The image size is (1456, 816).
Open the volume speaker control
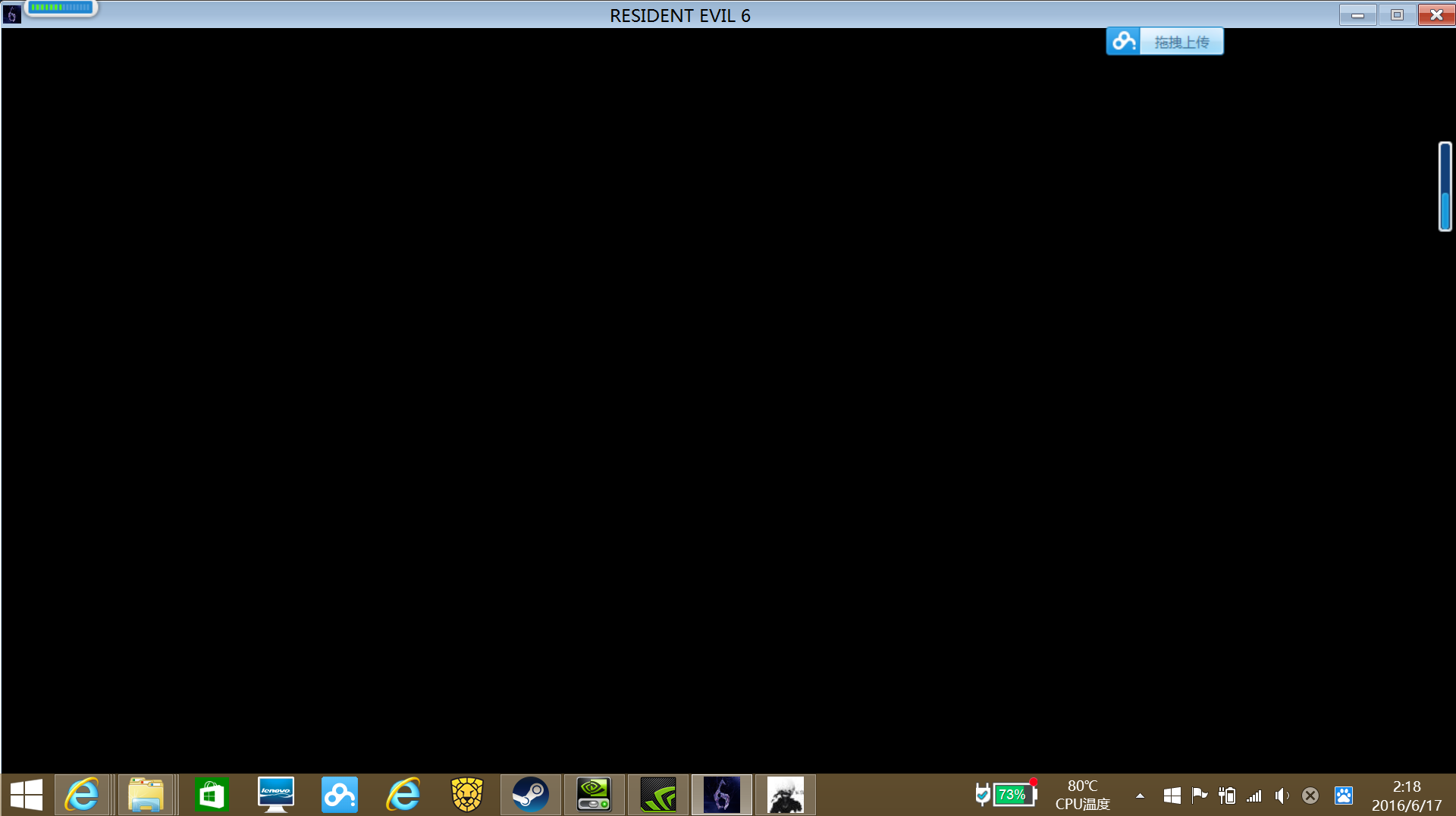pyautogui.click(x=1282, y=796)
